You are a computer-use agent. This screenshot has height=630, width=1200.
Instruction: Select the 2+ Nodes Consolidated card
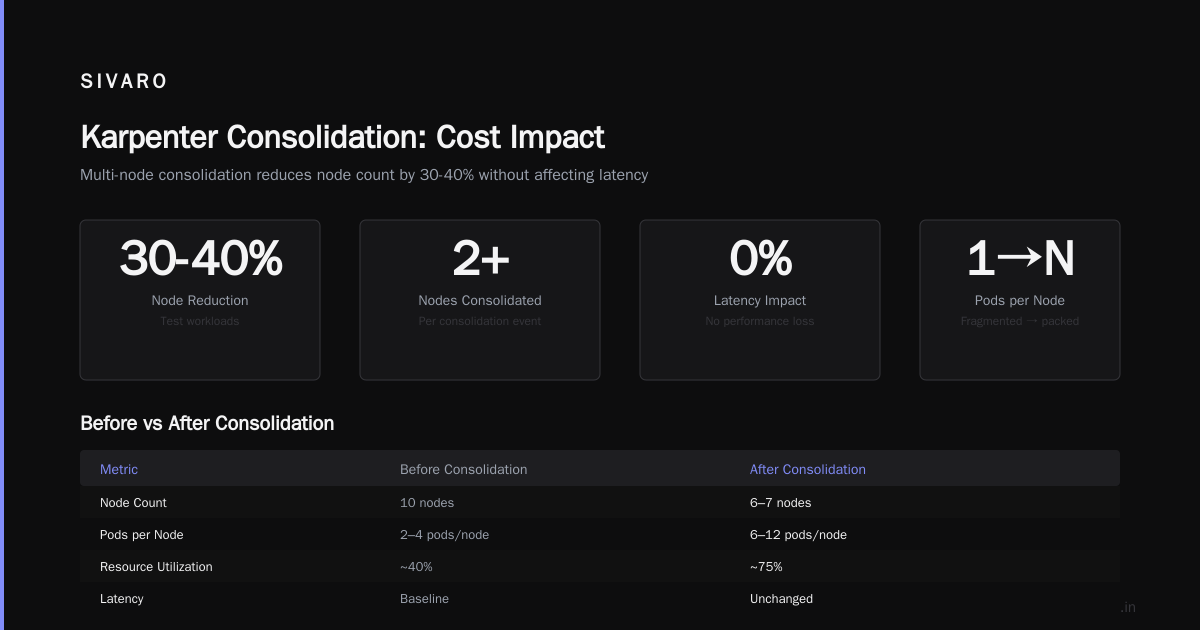tap(480, 300)
